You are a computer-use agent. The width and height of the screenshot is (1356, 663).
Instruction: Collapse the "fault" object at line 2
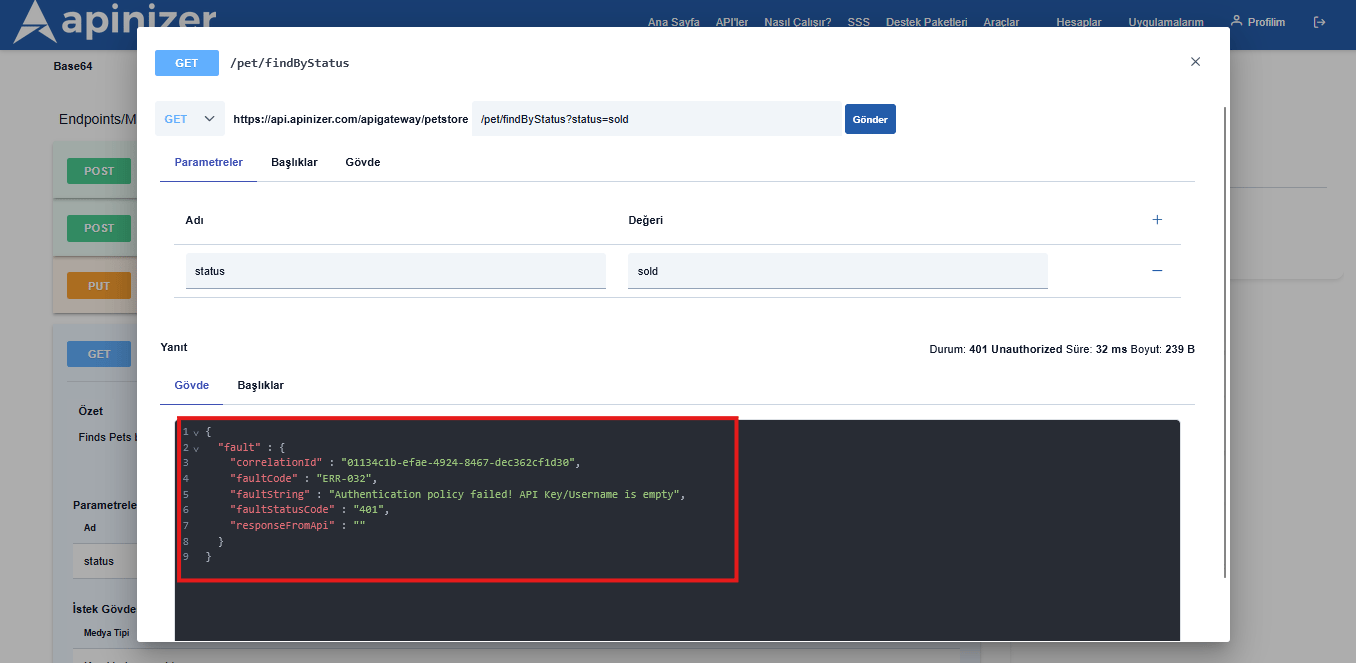coord(196,448)
